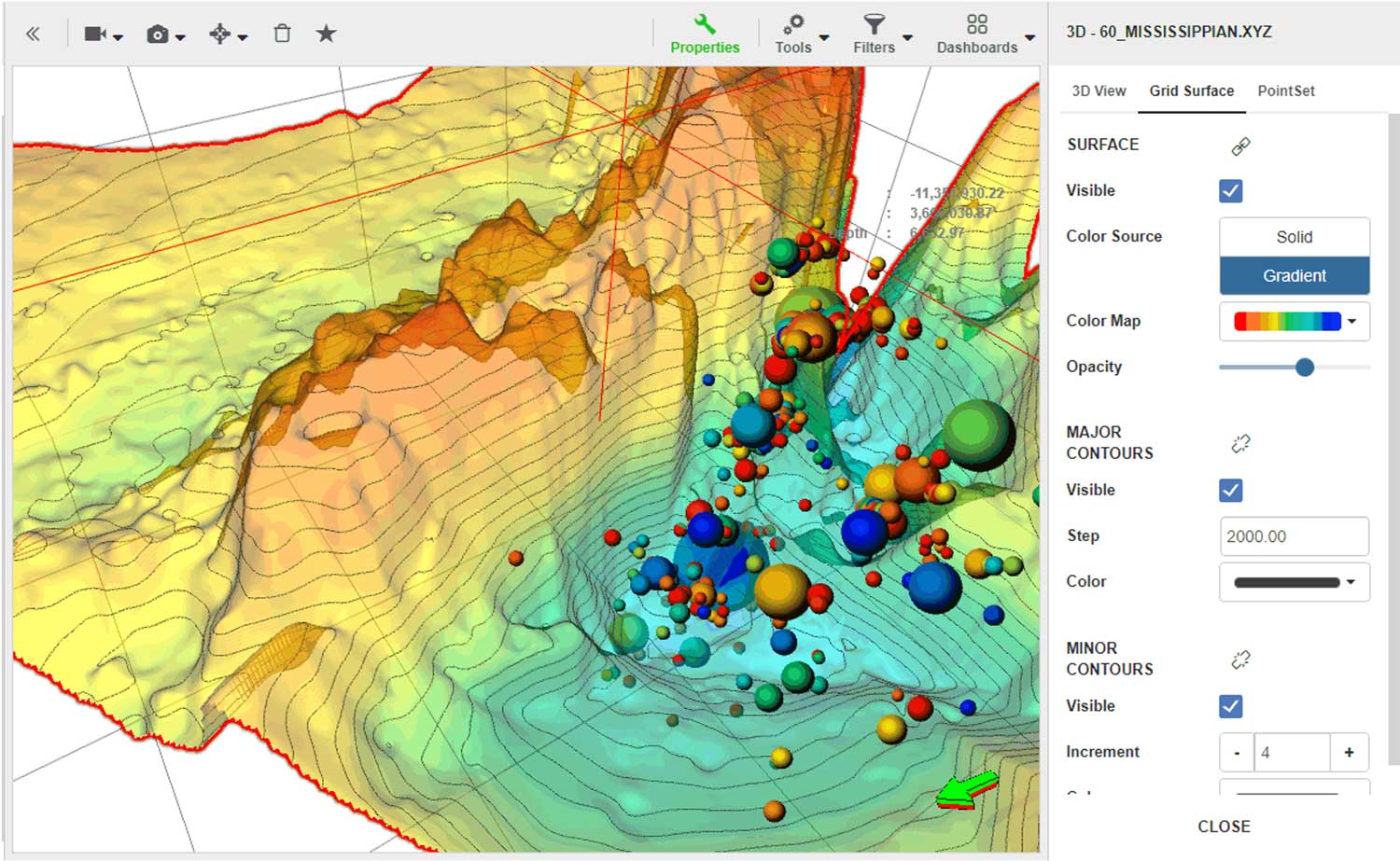Click the star favorite icon
The width and height of the screenshot is (1400, 861).
pos(326,34)
